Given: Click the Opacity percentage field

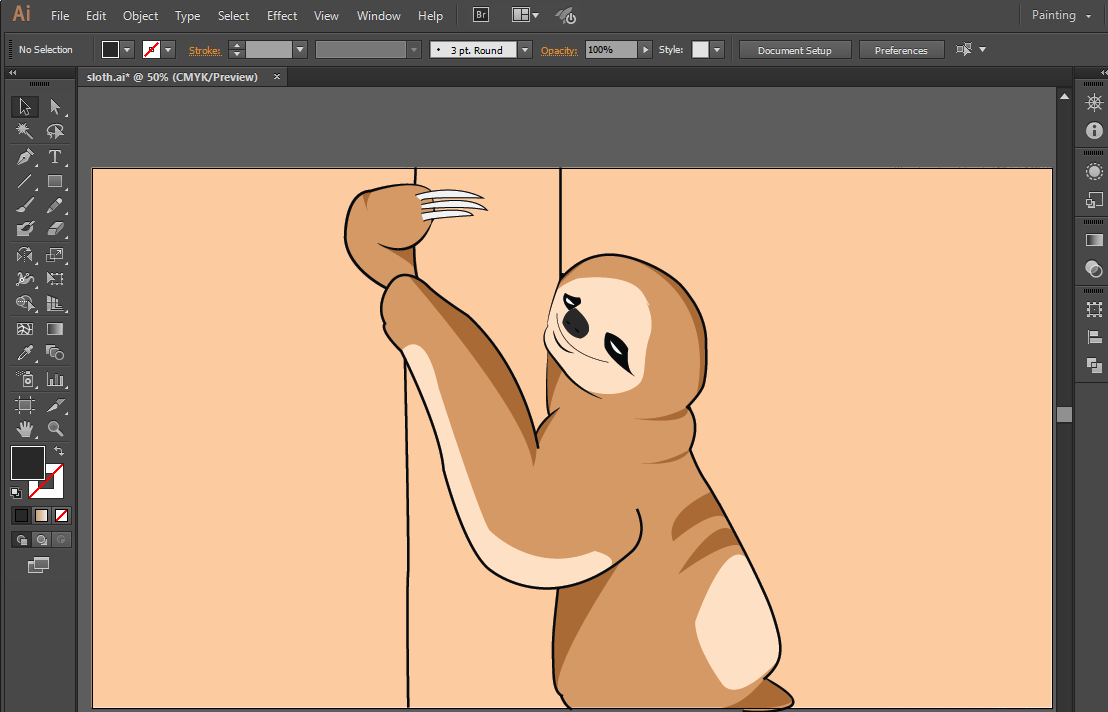Looking at the screenshot, I should tap(611, 50).
